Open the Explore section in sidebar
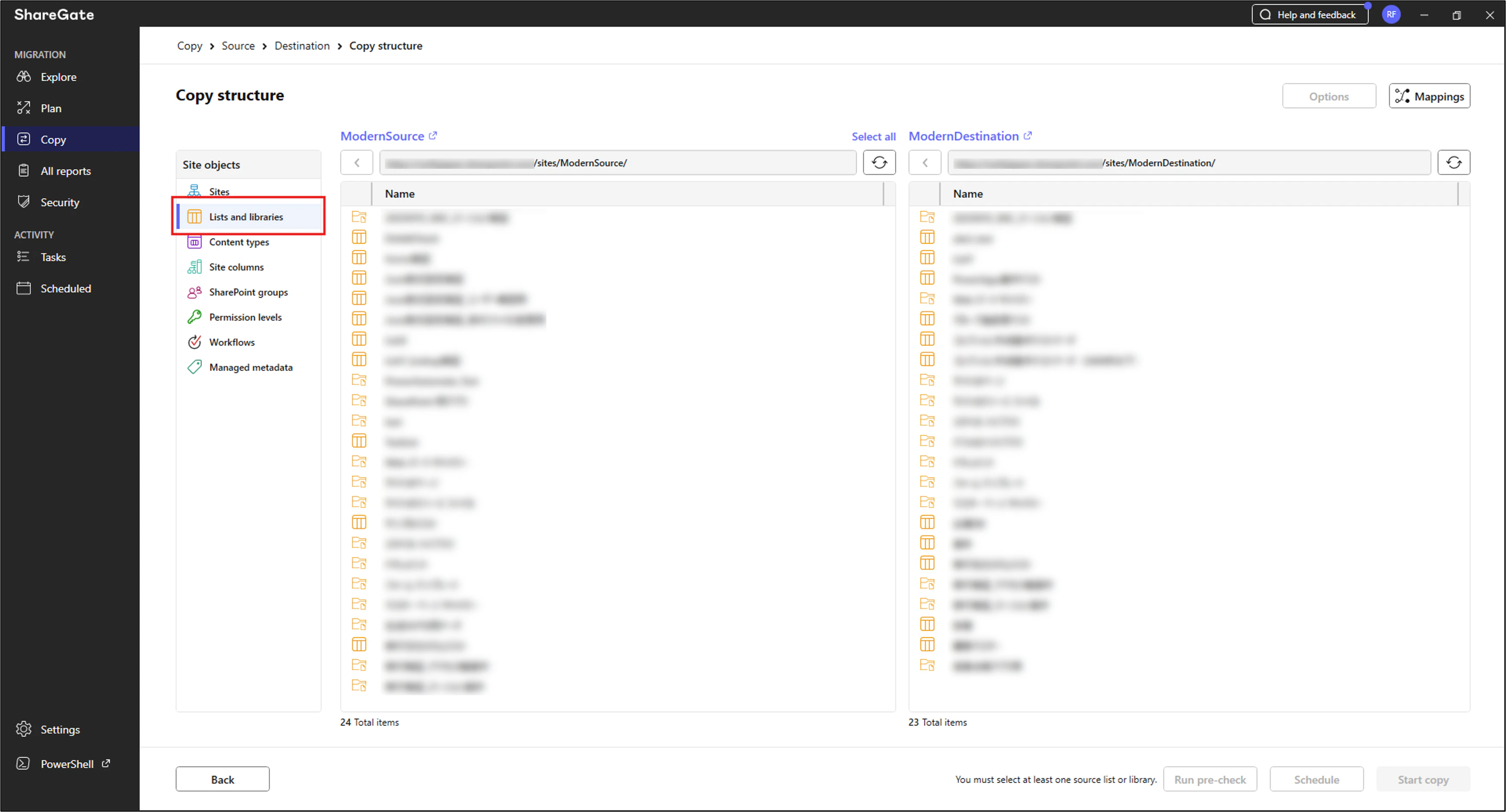The height and width of the screenshot is (812, 1506). [x=59, y=77]
